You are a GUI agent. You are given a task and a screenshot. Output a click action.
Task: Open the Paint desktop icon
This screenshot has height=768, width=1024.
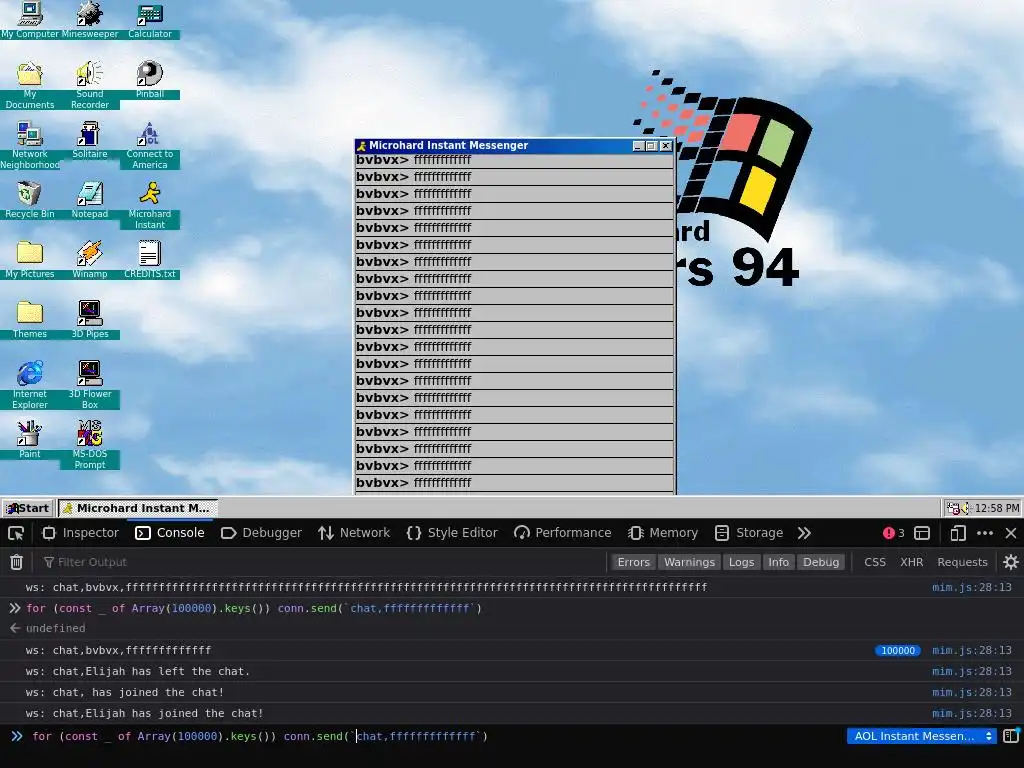[29, 440]
